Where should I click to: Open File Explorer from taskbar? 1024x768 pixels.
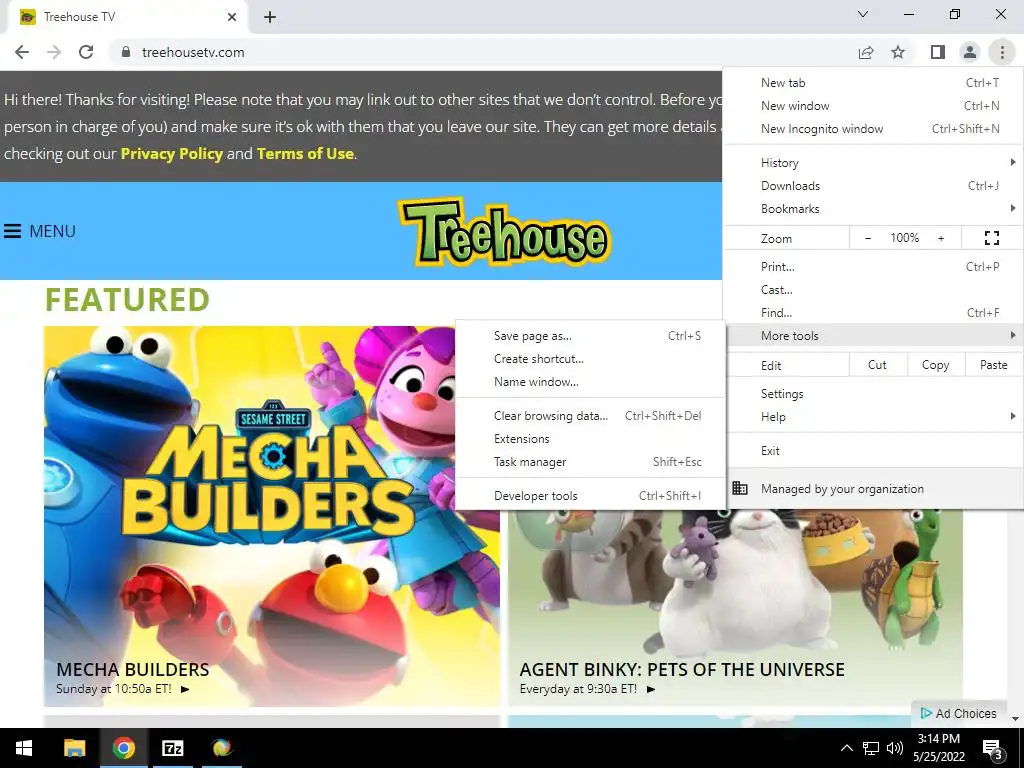pos(74,748)
